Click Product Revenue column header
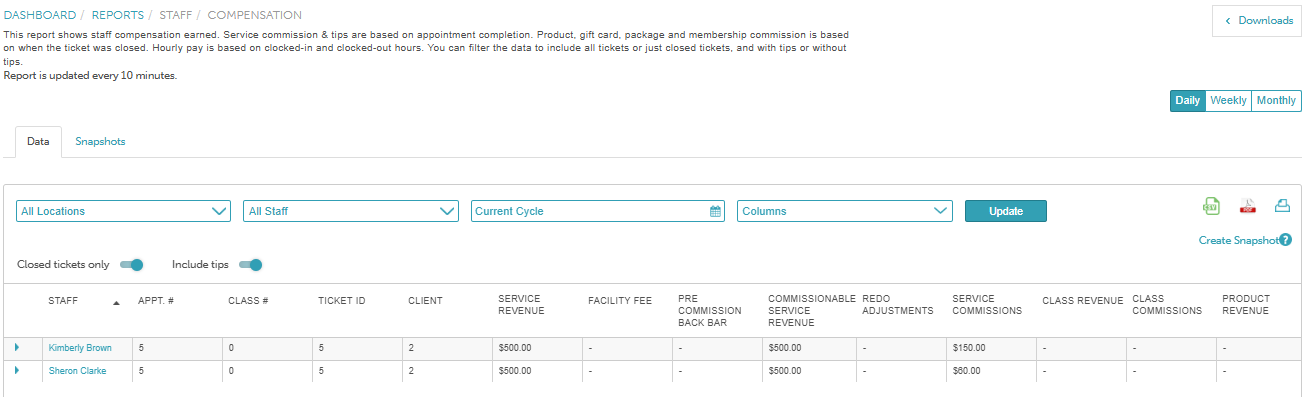This screenshot has height=397, width=1303. click(1246, 305)
